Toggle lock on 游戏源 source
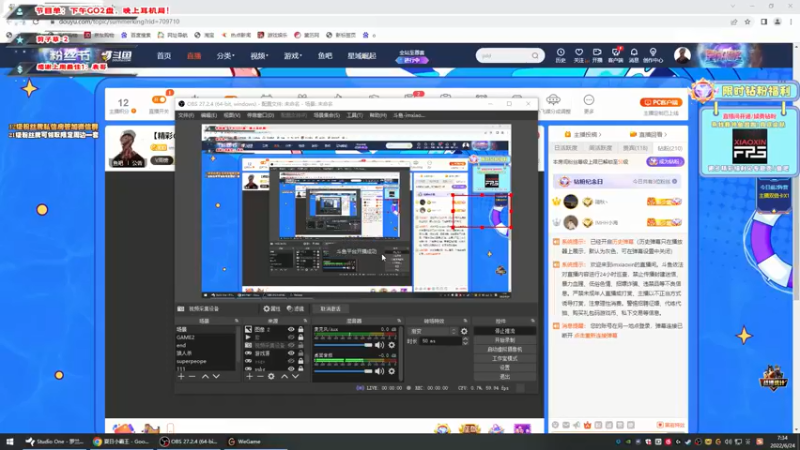This screenshot has width=800, height=450. (301, 353)
